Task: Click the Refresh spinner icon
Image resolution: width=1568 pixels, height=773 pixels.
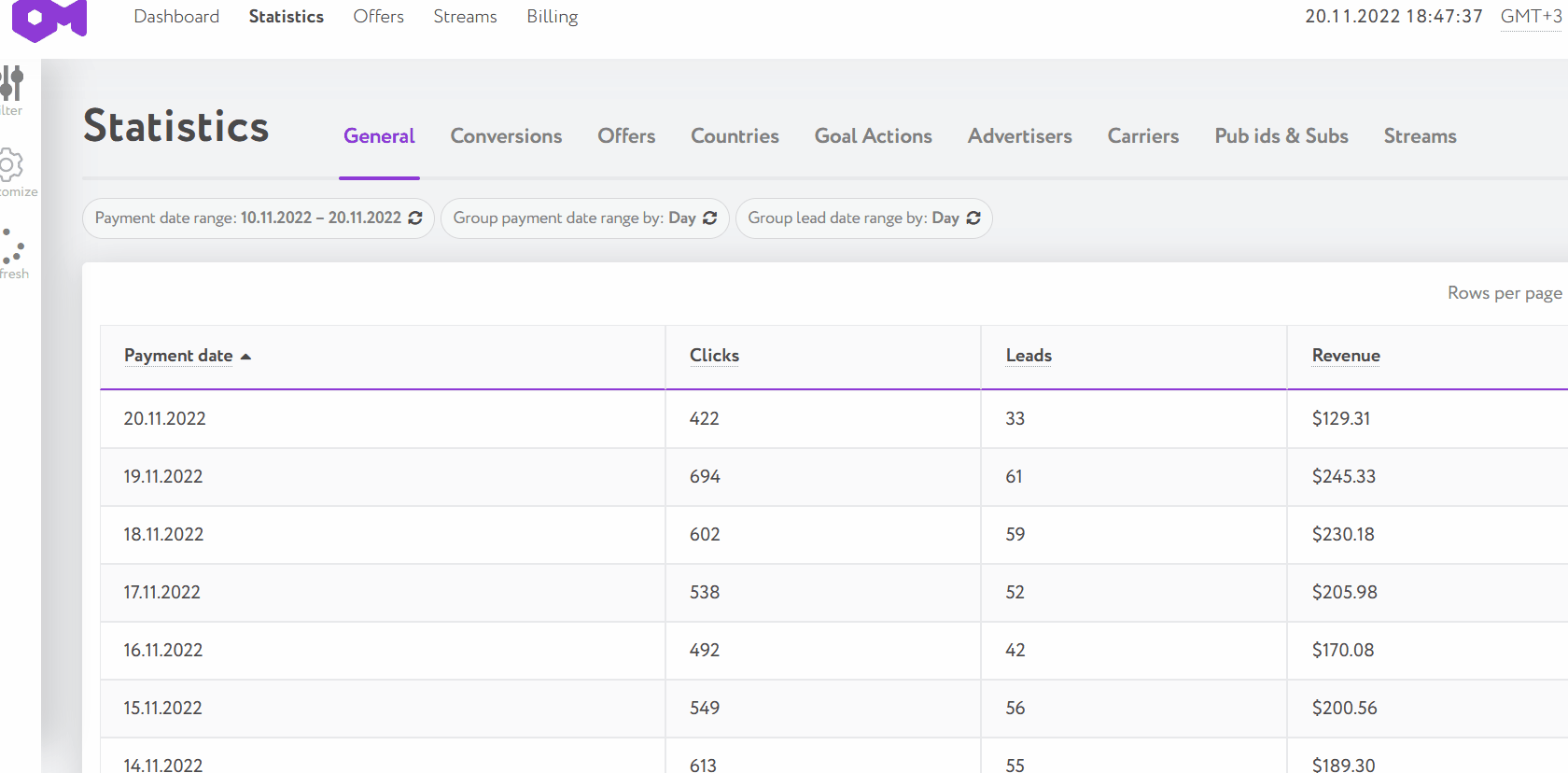Action: pos(12,247)
